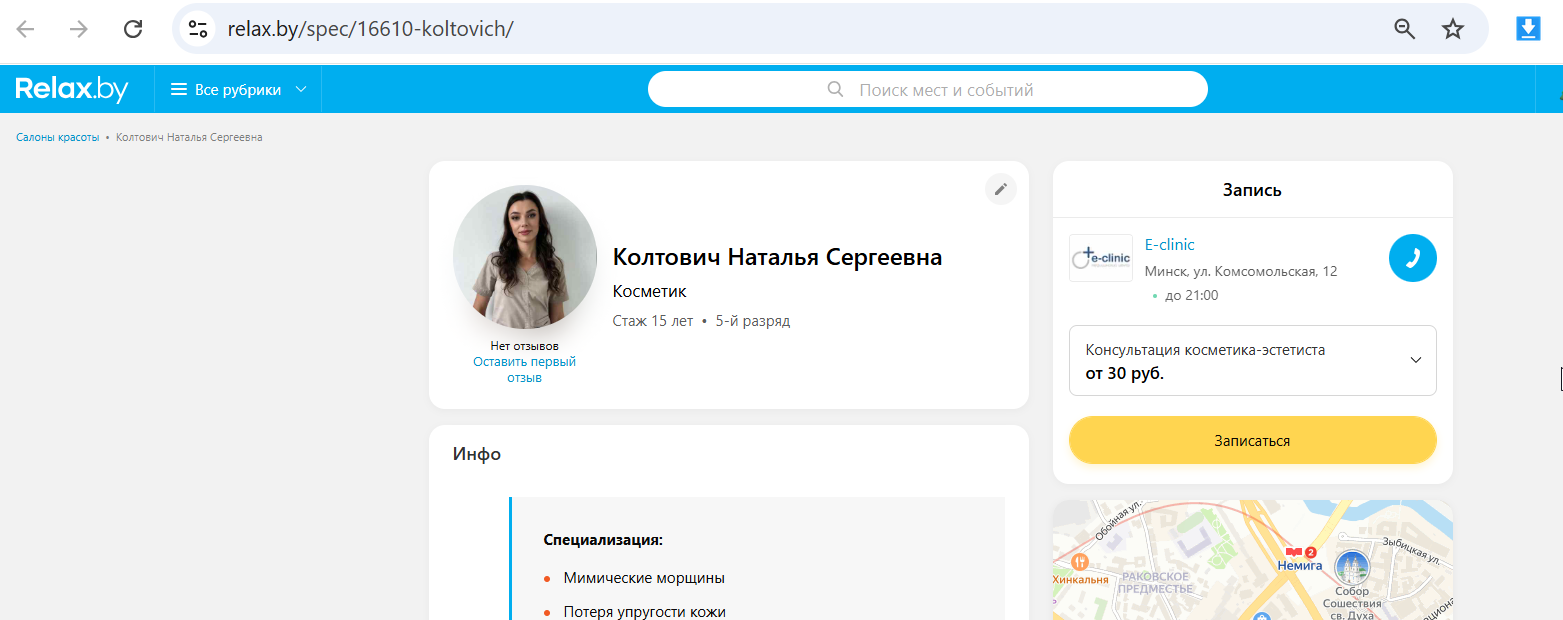
Task: Click the "до 21:00" opening hours text
Action: [x=1192, y=296]
